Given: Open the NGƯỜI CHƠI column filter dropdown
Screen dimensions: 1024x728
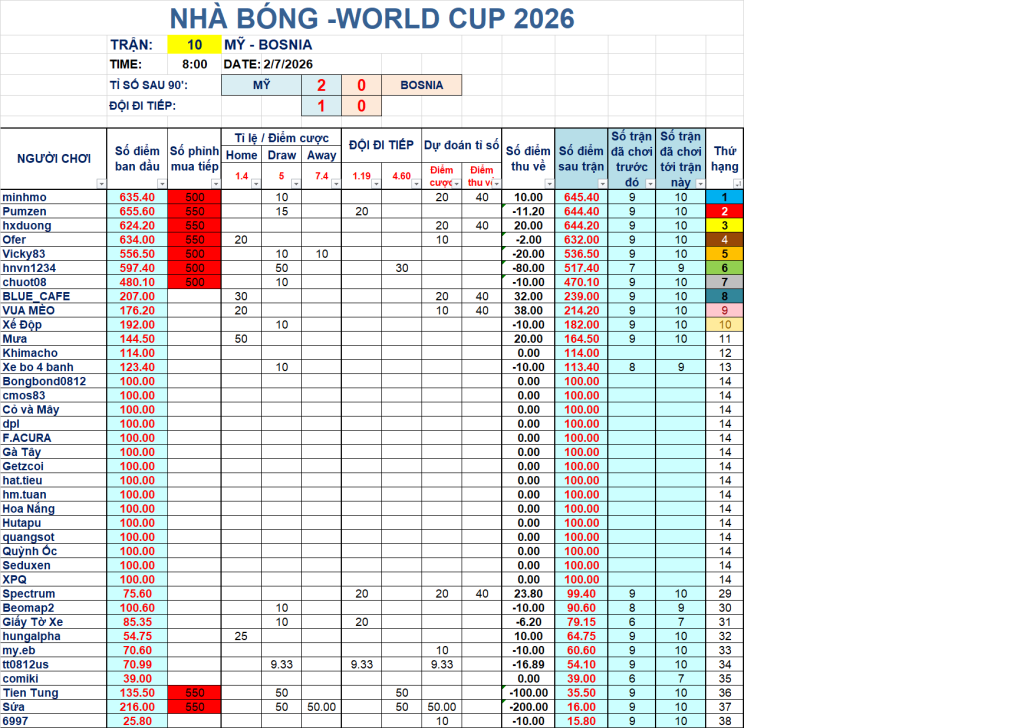Looking at the screenshot, I should tap(101, 184).
